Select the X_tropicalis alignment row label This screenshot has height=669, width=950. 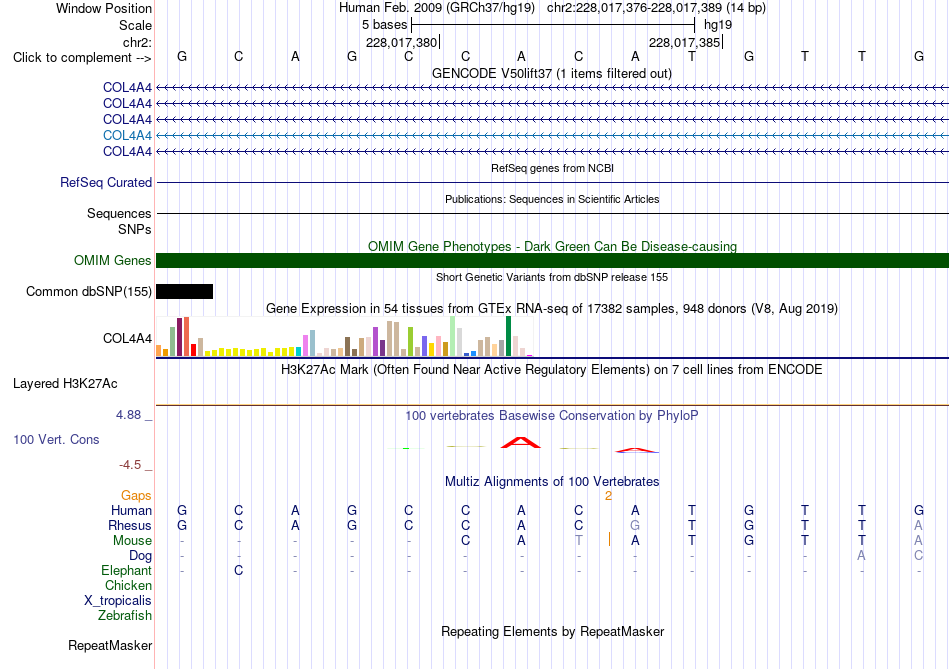pyautogui.click(x=118, y=601)
